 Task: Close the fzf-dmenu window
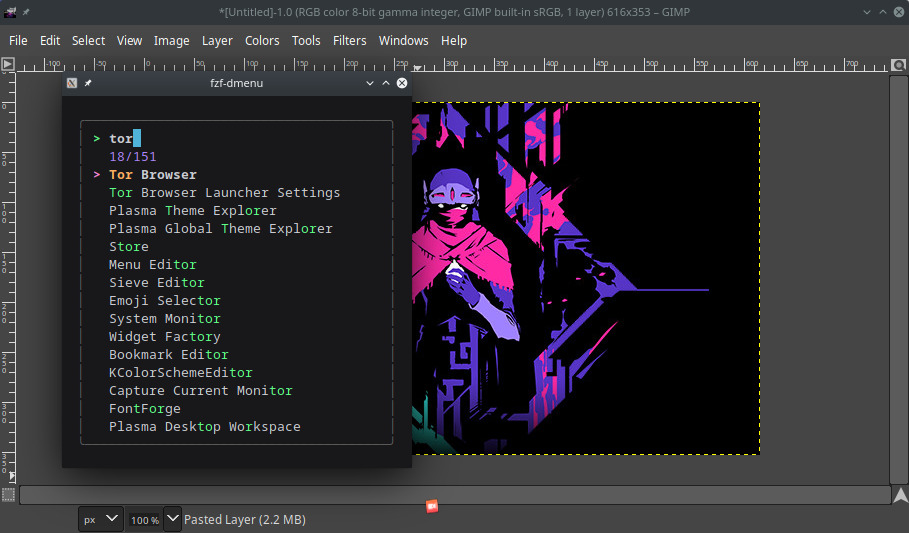[402, 84]
